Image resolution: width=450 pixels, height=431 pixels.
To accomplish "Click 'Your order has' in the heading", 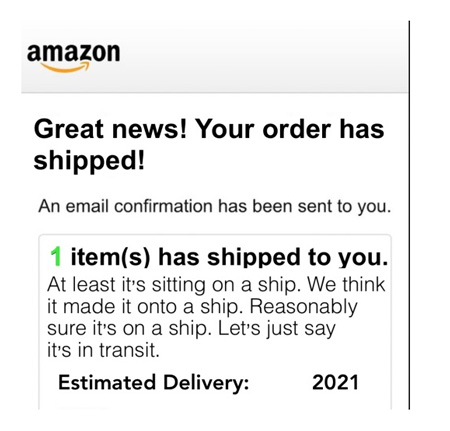I will coord(290,129).
